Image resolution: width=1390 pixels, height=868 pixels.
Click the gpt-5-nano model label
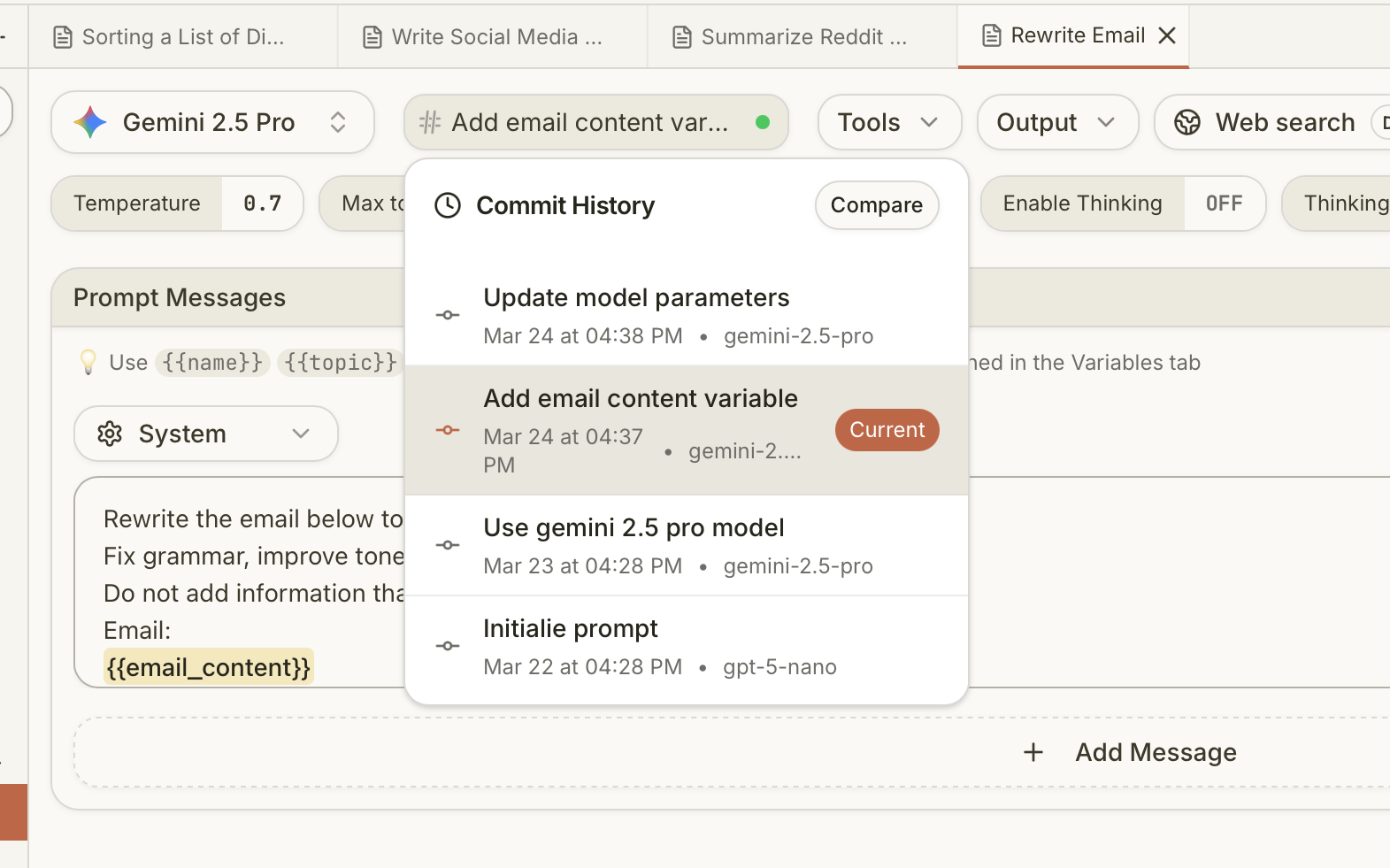point(779,667)
